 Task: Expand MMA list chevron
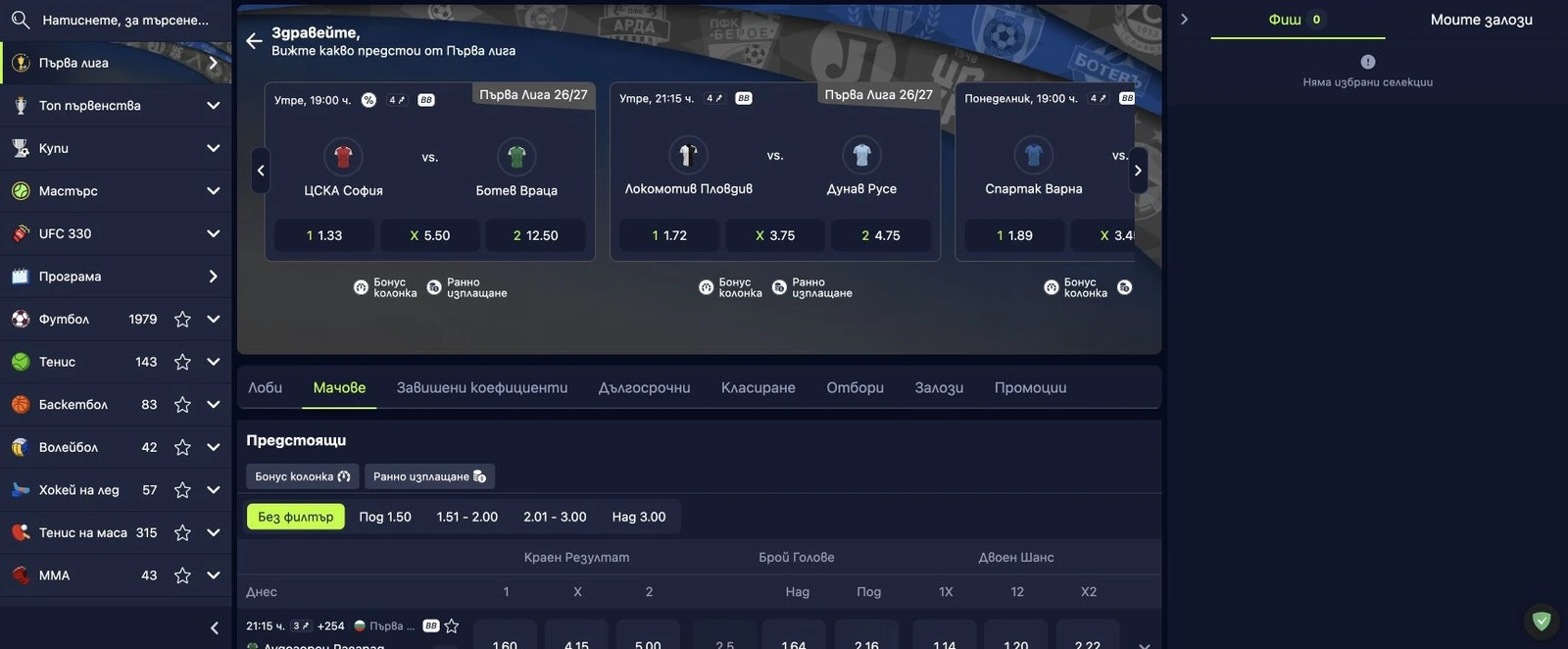213,575
